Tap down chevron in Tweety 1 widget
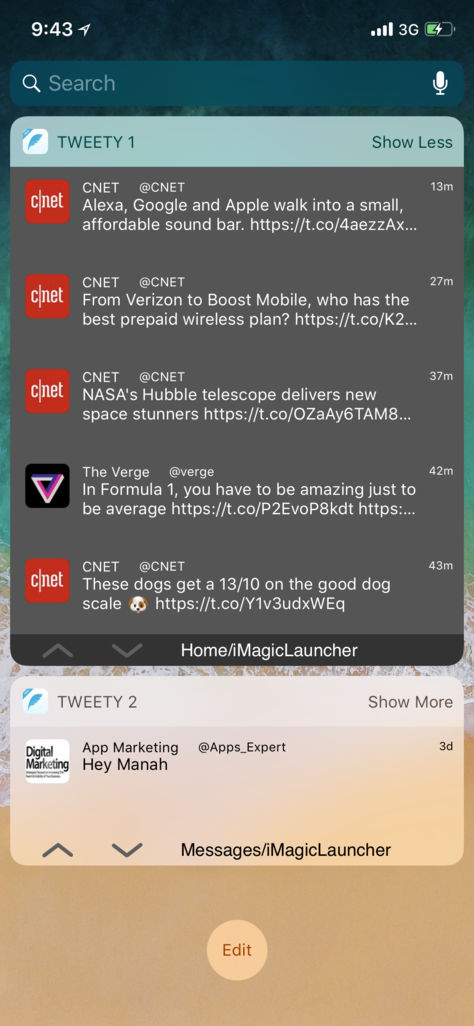The image size is (474, 1026). pyautogui.click(x=127, y=650)
